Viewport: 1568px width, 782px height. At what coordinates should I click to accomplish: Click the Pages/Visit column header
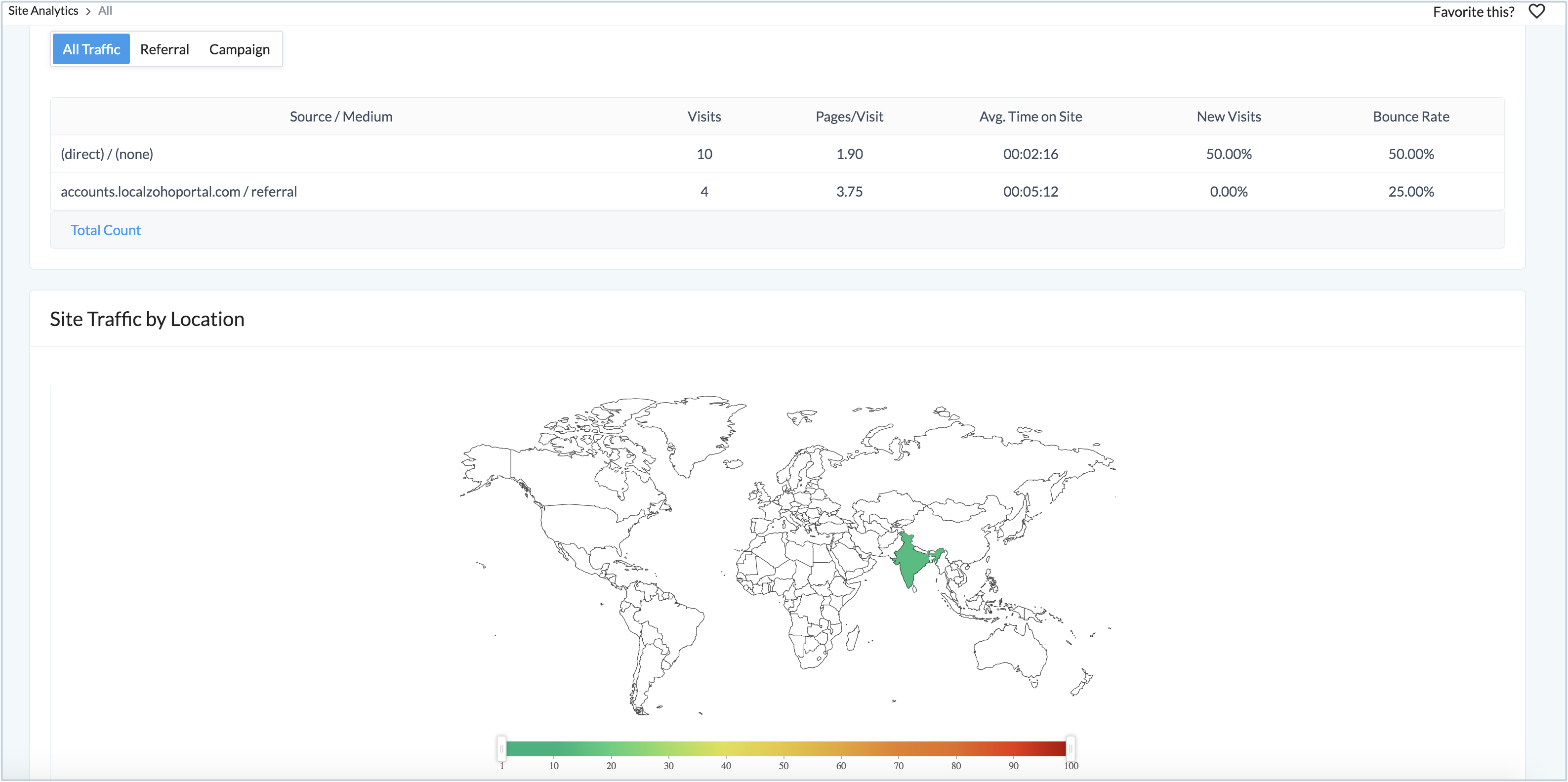point(849,116)
